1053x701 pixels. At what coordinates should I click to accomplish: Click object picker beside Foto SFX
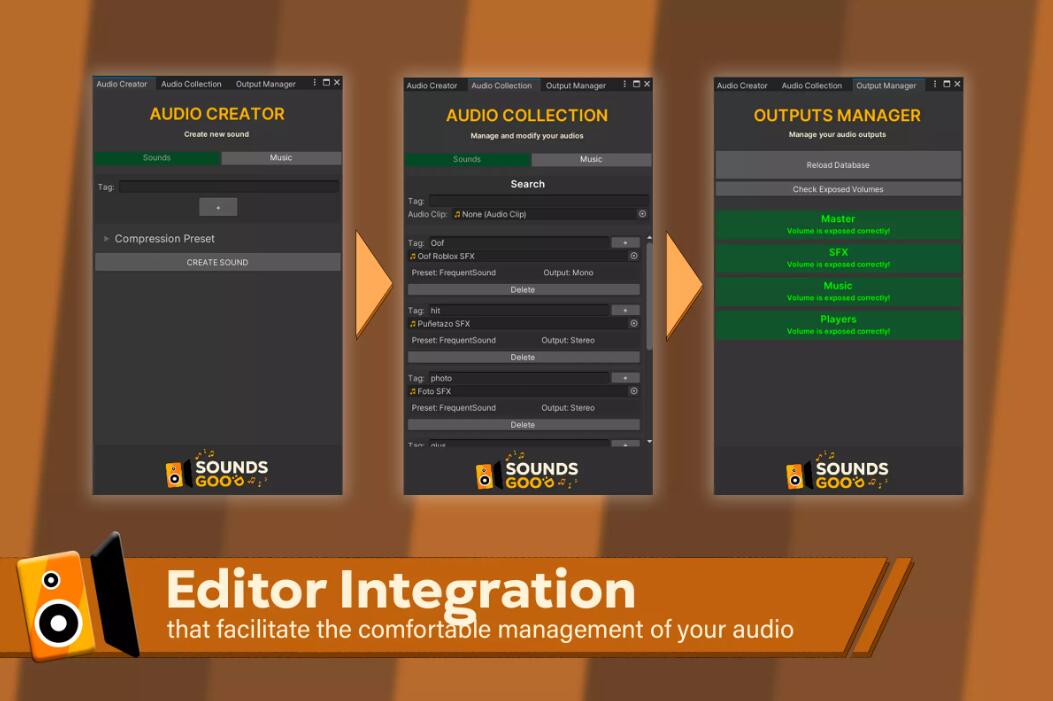click(633, 391)
